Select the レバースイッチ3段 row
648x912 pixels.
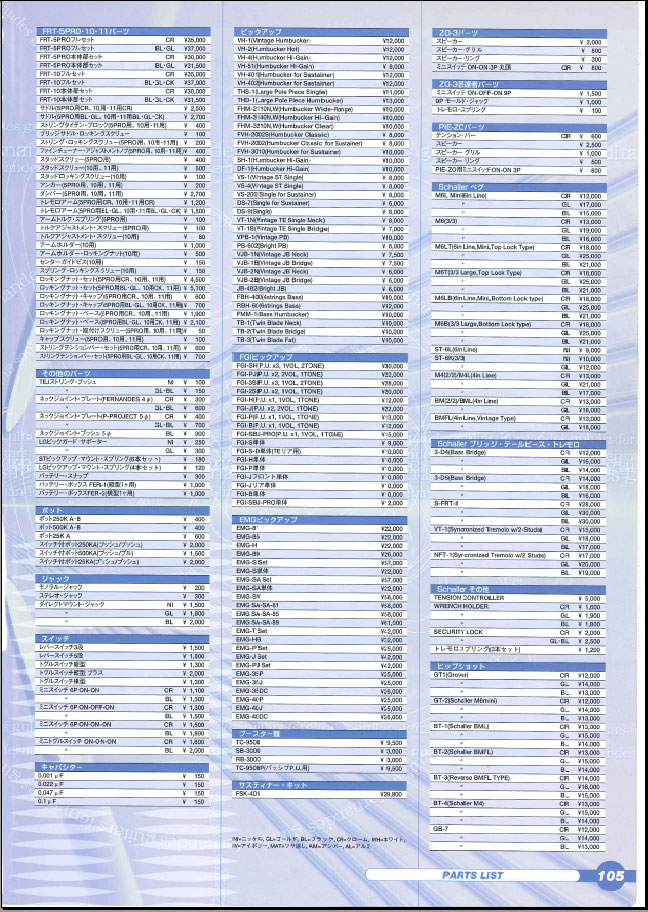pos(123,647)
